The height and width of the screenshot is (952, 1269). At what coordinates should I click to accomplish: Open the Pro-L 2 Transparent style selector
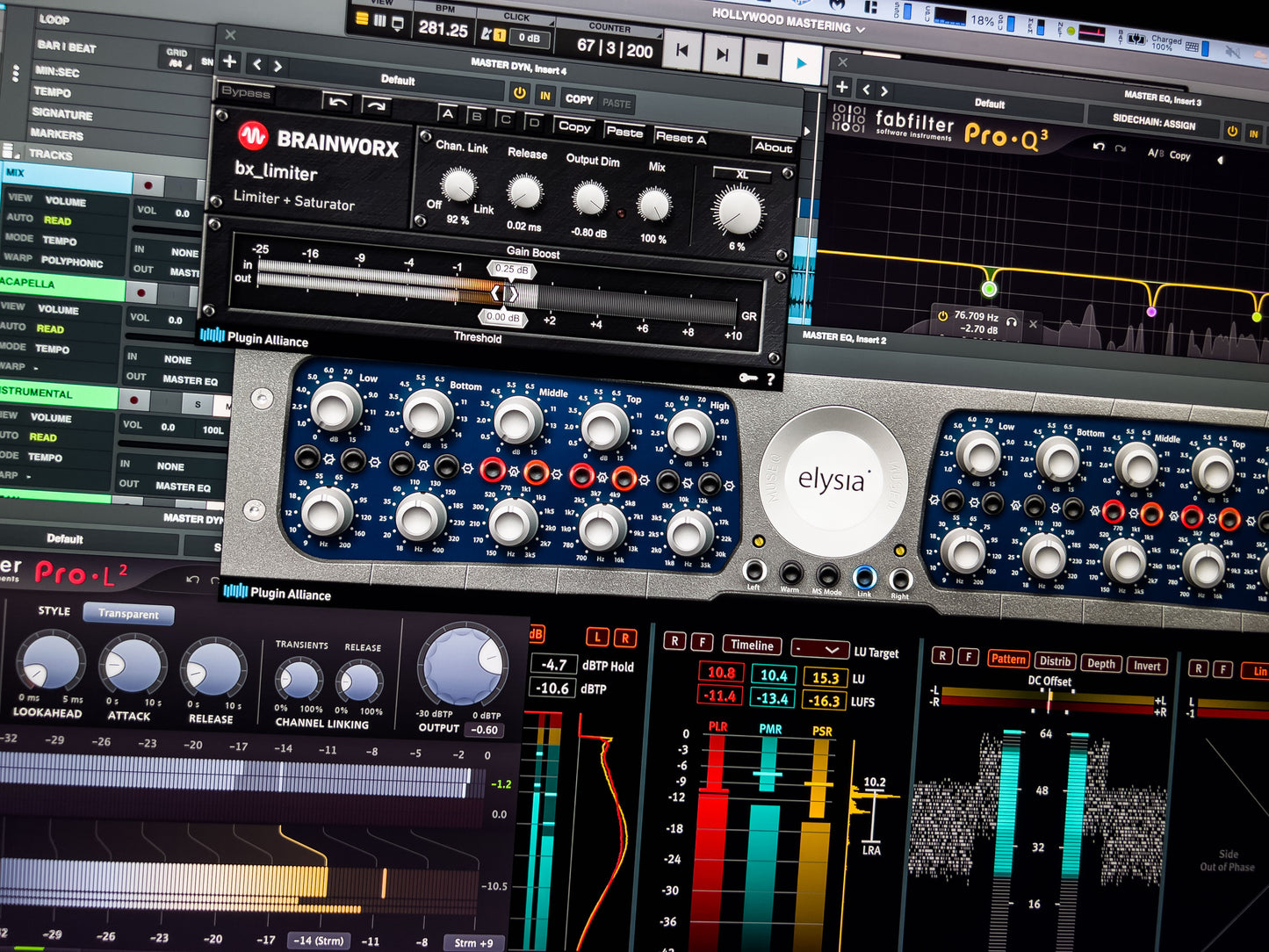click(128, 614)
